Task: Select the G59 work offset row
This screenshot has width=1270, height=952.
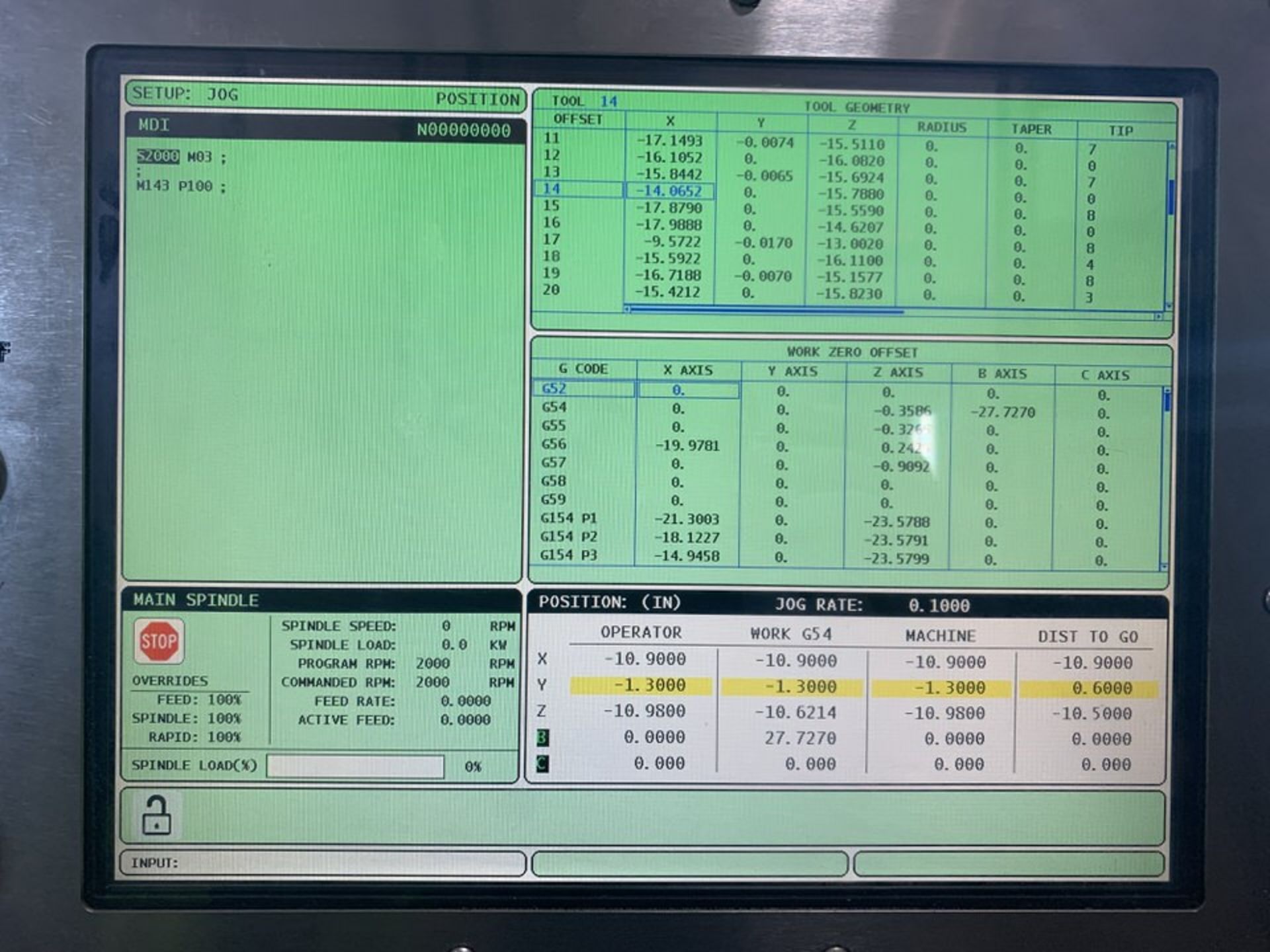Action: (554, 500)
